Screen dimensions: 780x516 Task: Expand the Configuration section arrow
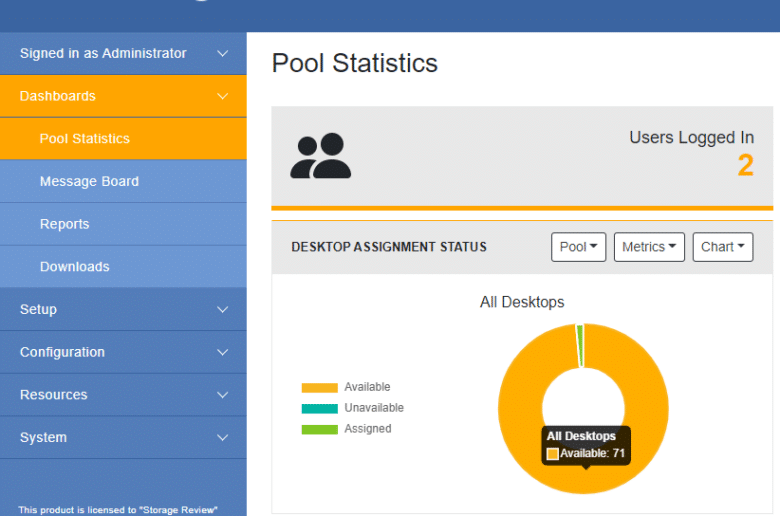[222, 352]
